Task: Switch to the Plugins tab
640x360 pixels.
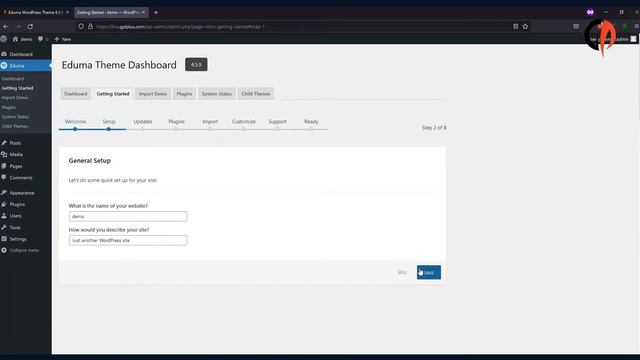Action: (184, 94)
